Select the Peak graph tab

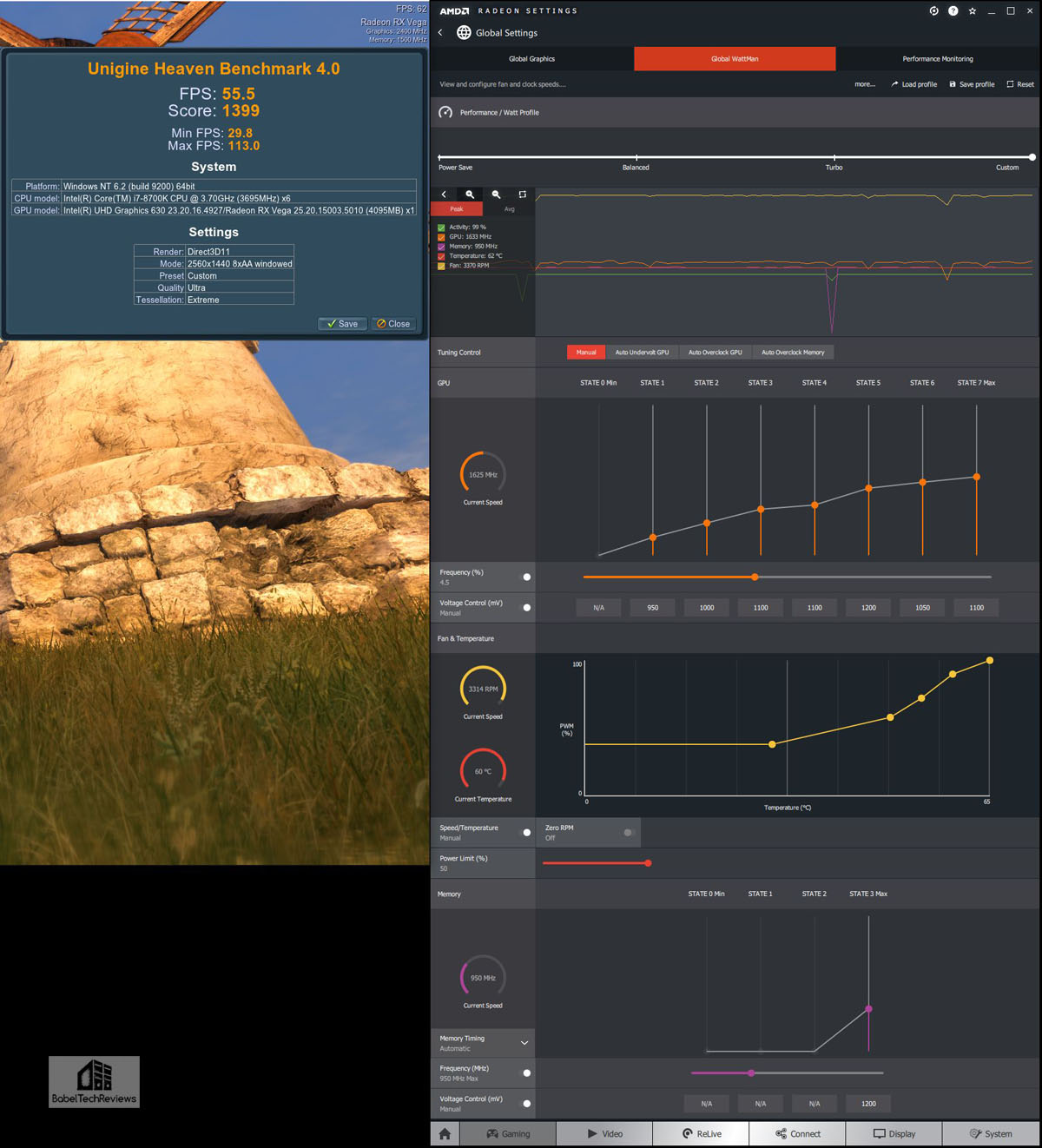coord(457,209)
